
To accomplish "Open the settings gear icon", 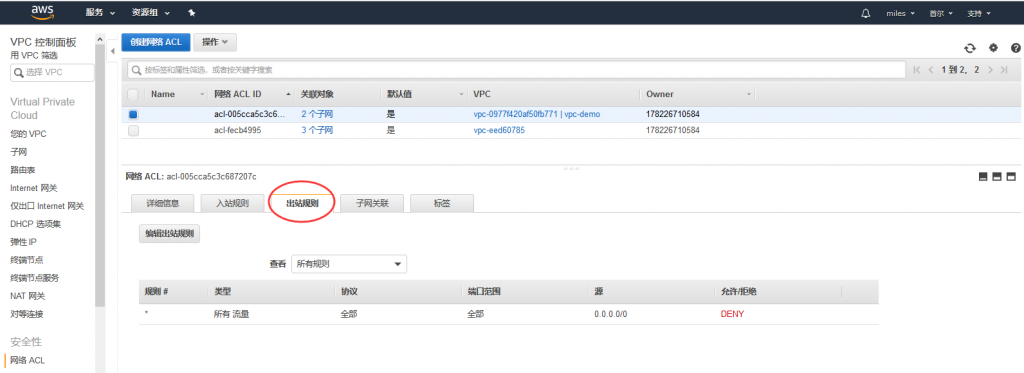I will (x=993, y=48).
